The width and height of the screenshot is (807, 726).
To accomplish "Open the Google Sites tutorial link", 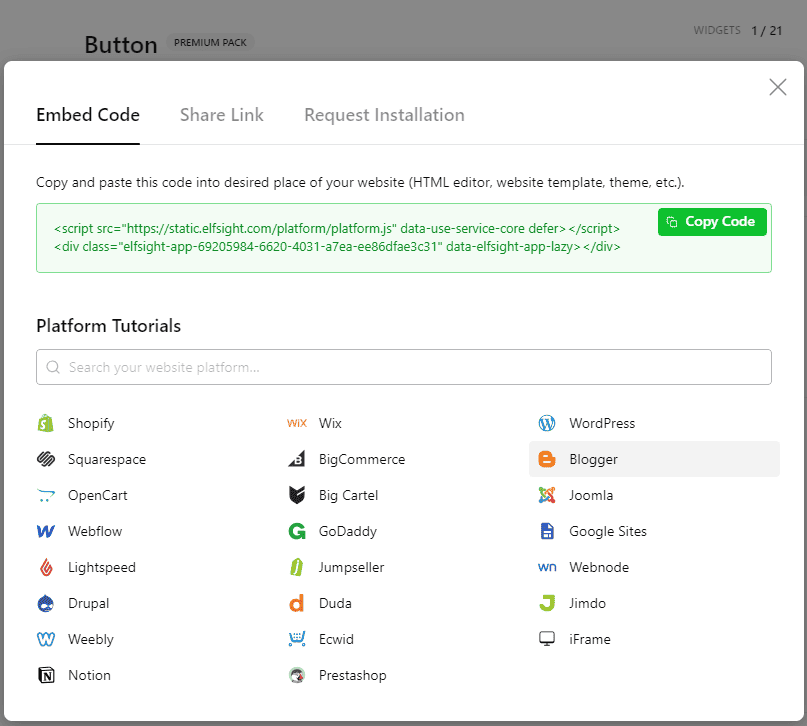I will click(608, 532).
